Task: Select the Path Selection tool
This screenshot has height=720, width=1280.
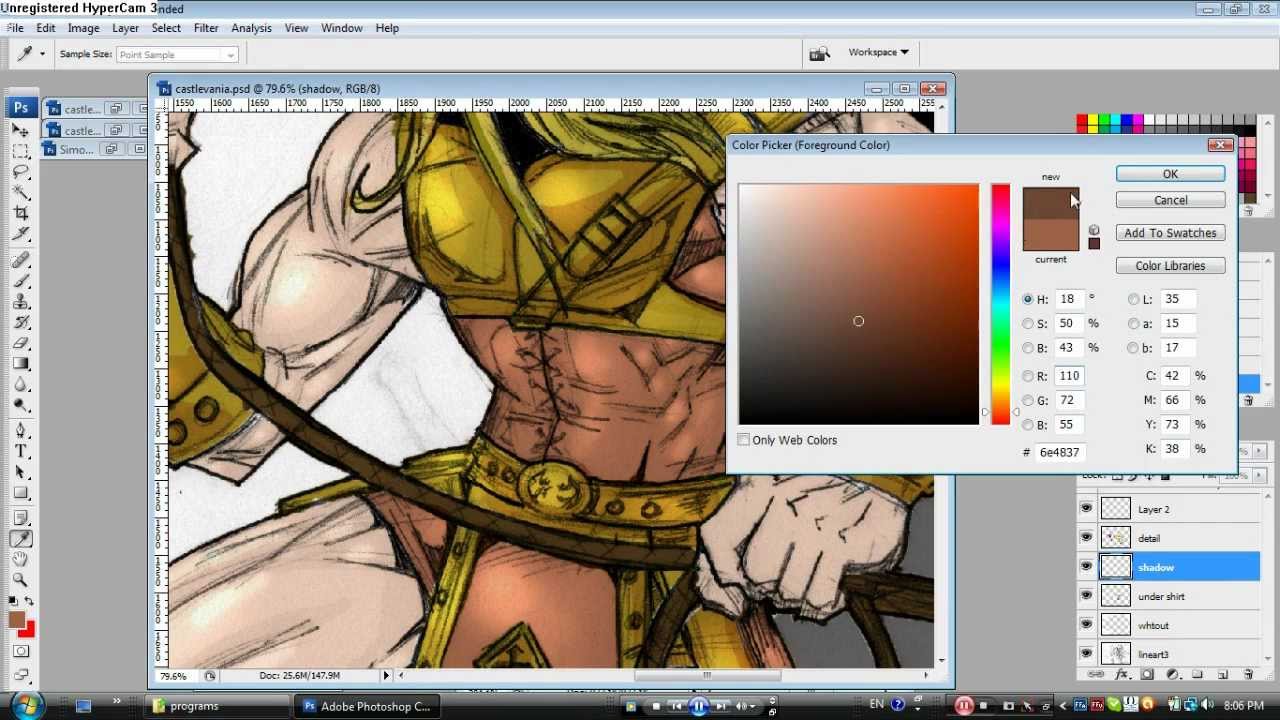Action: tap(21, 472)
